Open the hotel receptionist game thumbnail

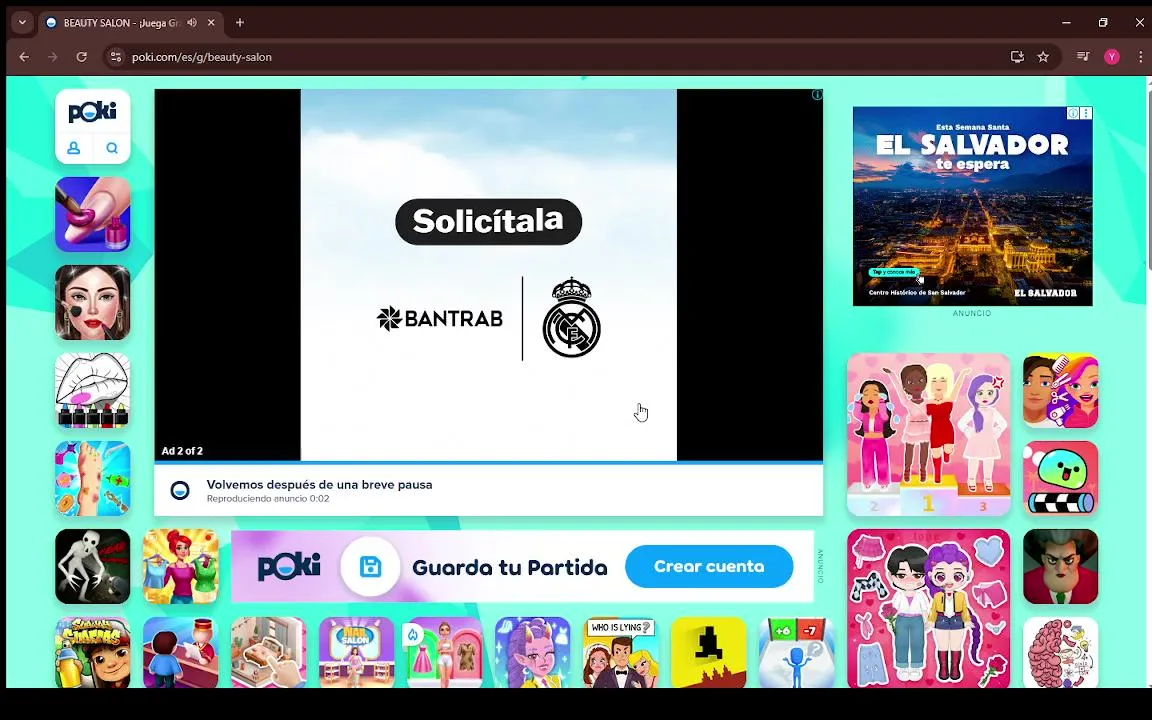click(181, 652)
